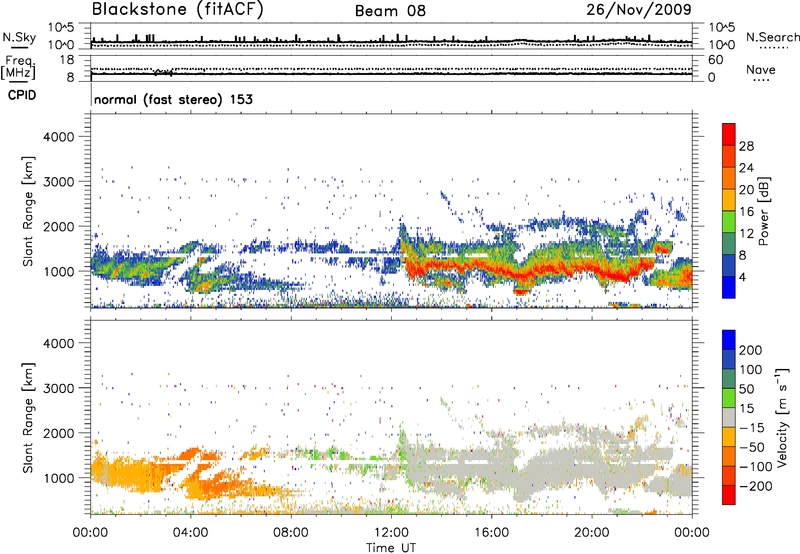Click the '20:00' time axis tick
This screenshot has width=800, height=554.
(591, 533)
